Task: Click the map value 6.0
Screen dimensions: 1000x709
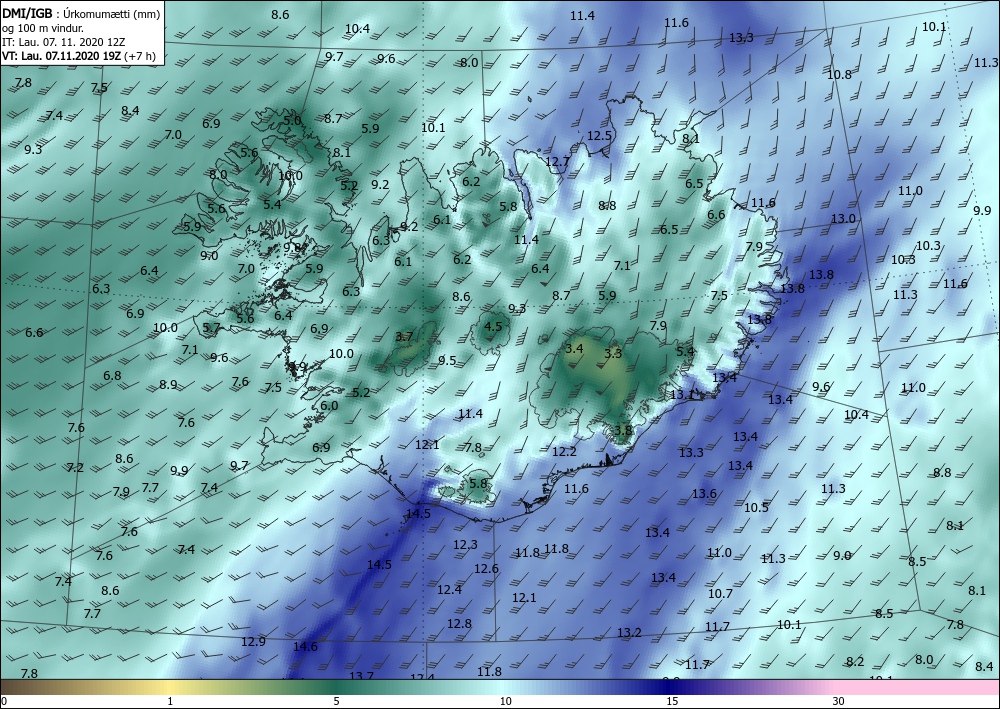Action: pos(329,406)
